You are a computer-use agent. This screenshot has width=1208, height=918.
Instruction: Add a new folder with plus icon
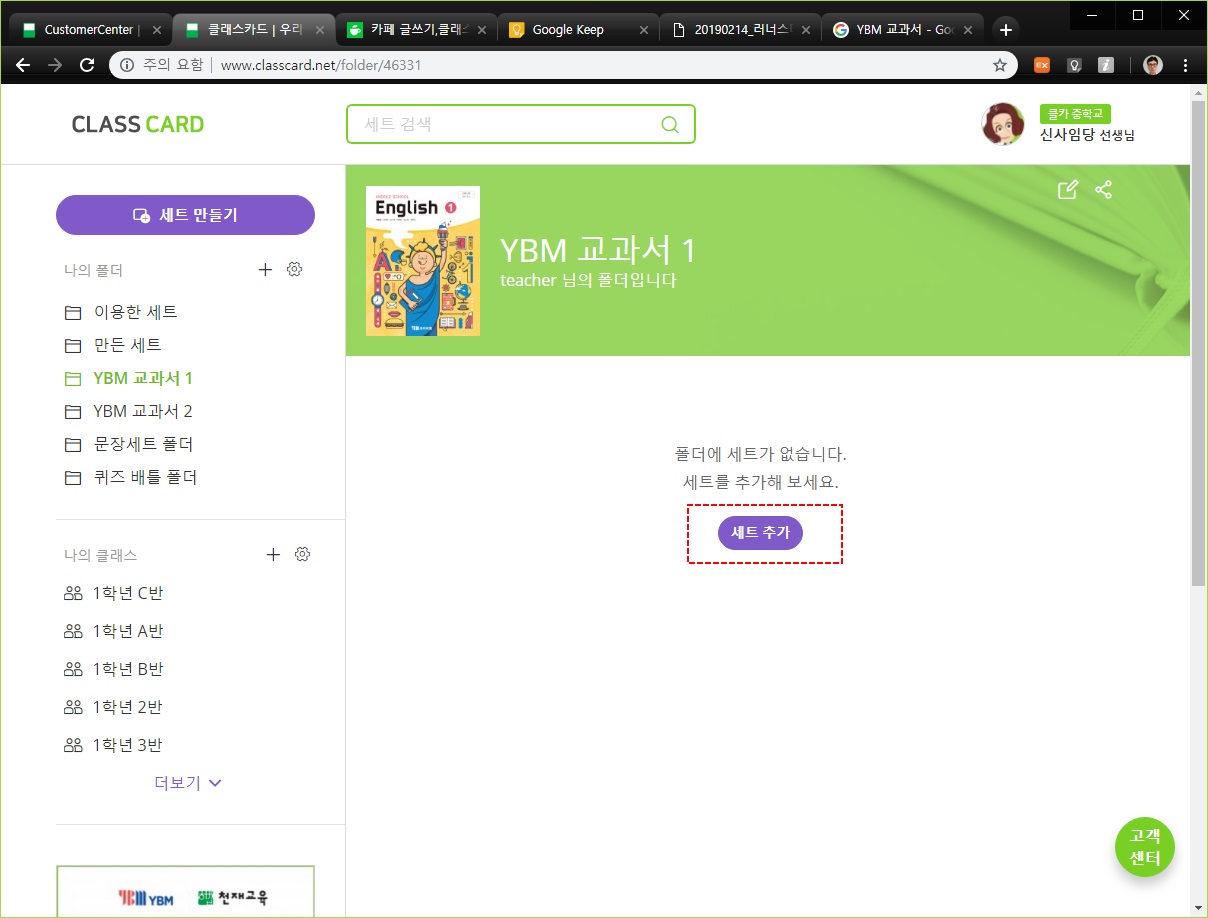[265, 269]
